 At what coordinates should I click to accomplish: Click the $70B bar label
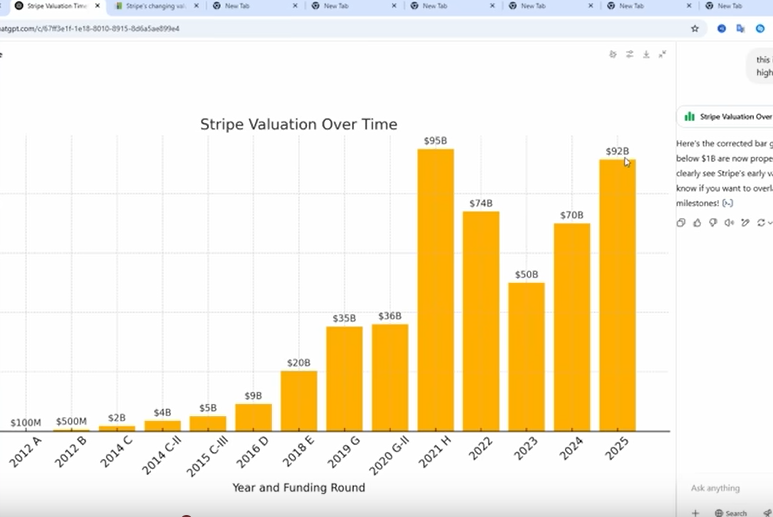572,215
